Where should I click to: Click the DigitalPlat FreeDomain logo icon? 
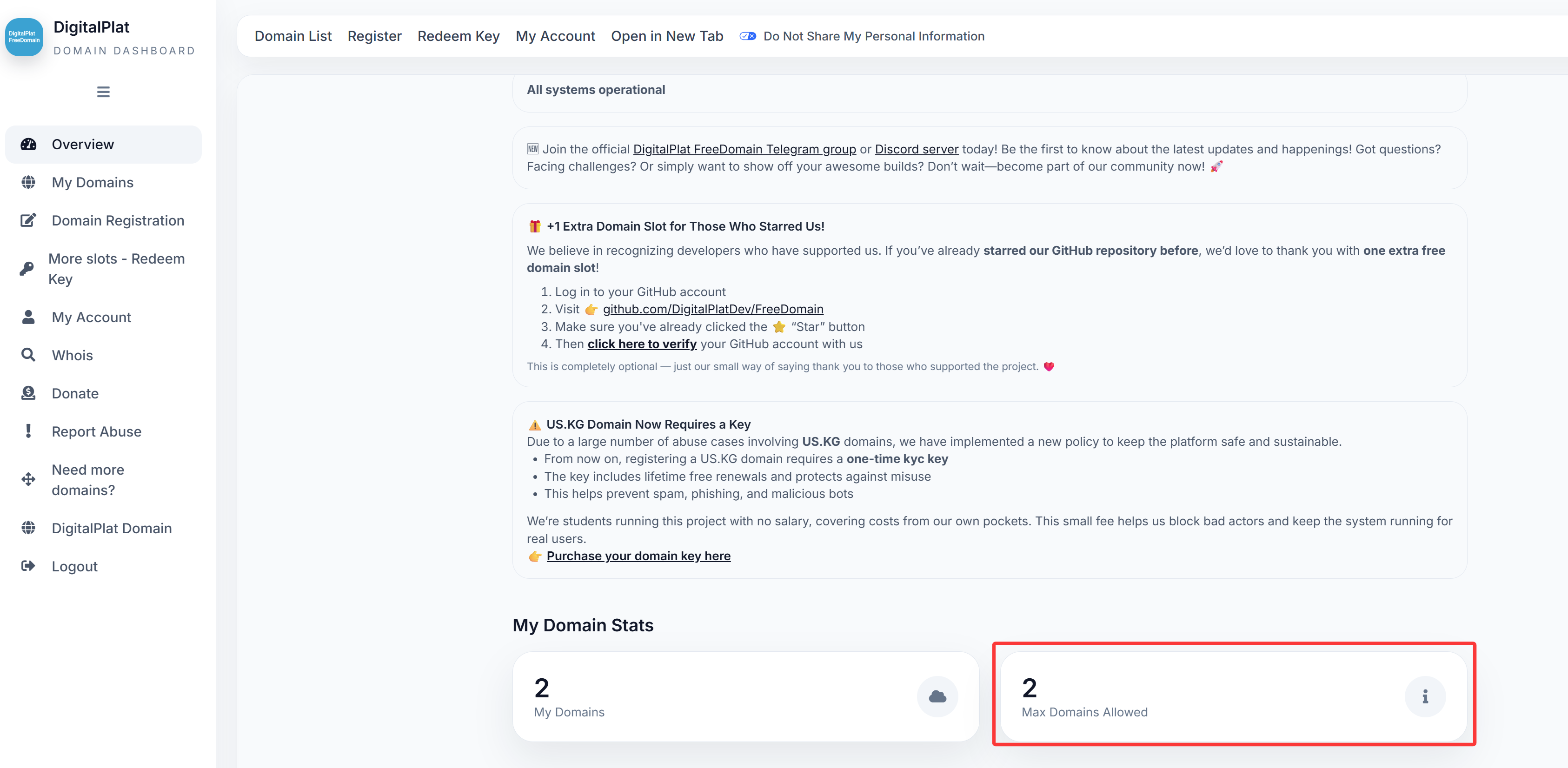[24, 37]
